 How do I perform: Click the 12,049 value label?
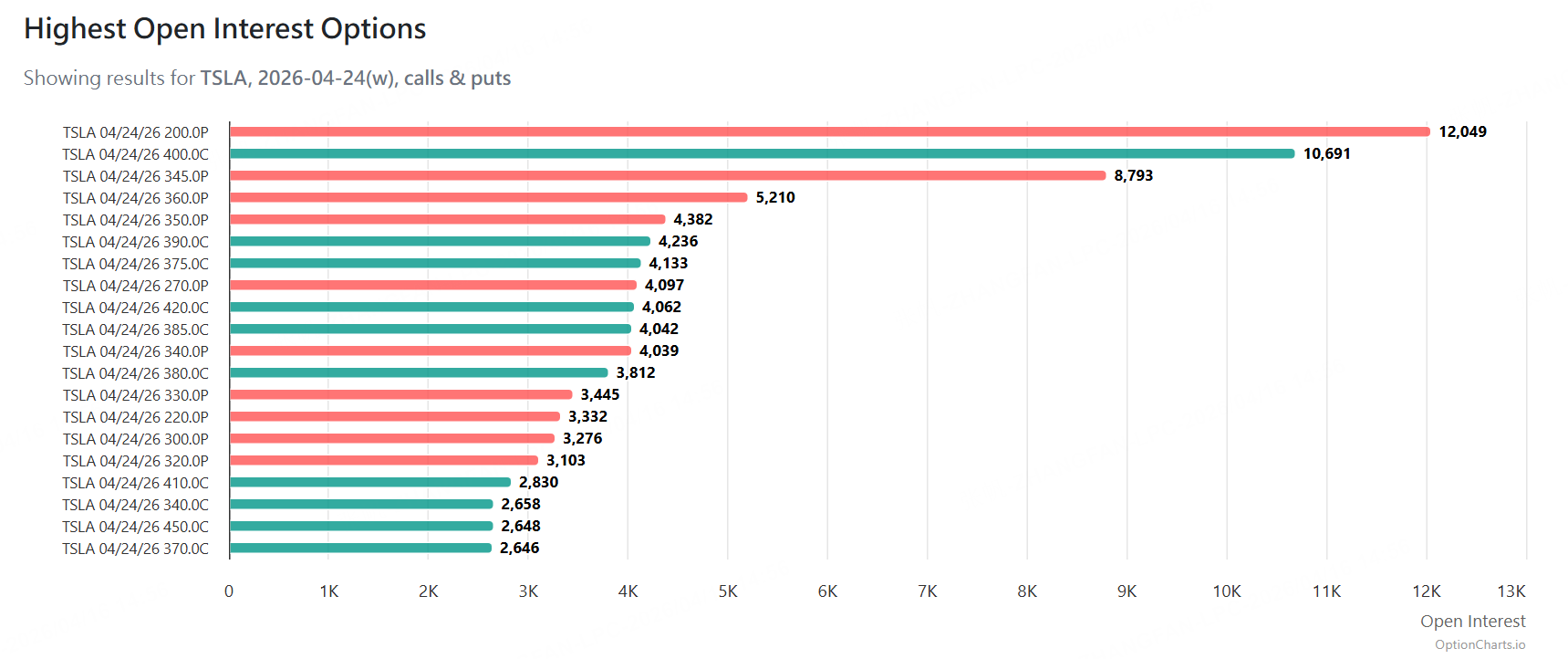pyautogui.click(x=1461, y=131)
